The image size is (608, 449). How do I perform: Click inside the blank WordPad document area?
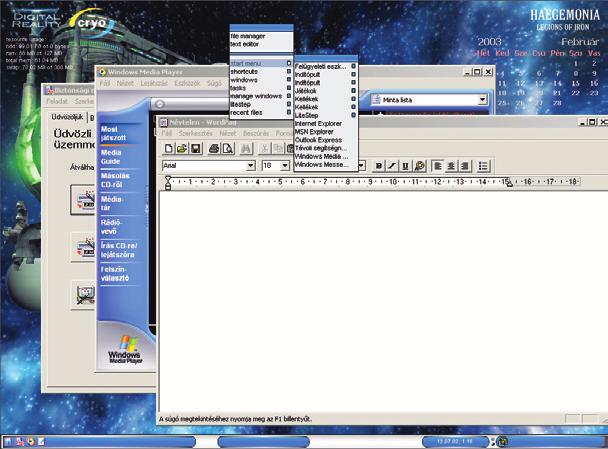click(x=382, y=302)
